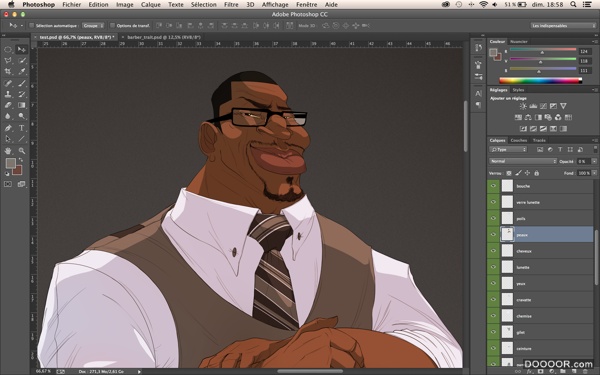
Task: Select the Path Selection tool
Action: point(8,139)
